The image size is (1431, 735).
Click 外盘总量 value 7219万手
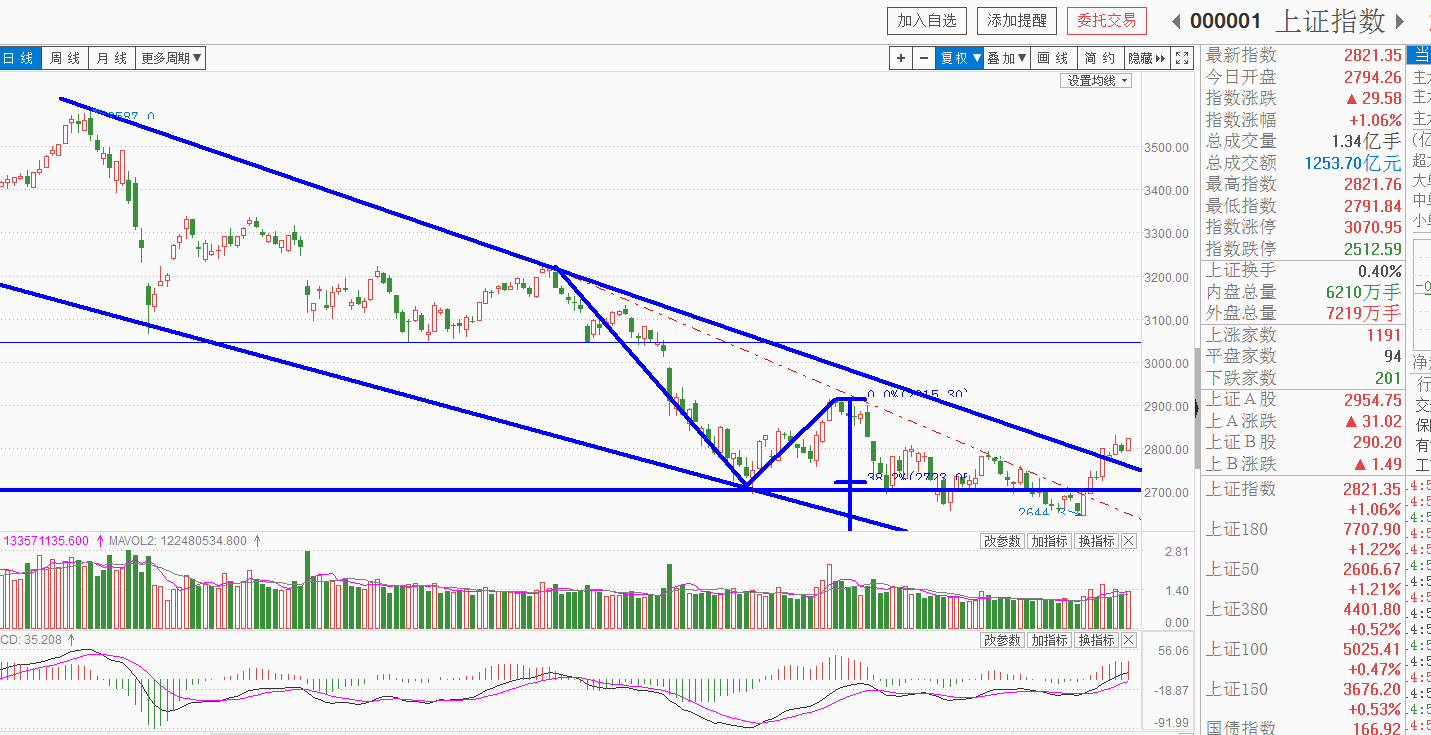1364,313
